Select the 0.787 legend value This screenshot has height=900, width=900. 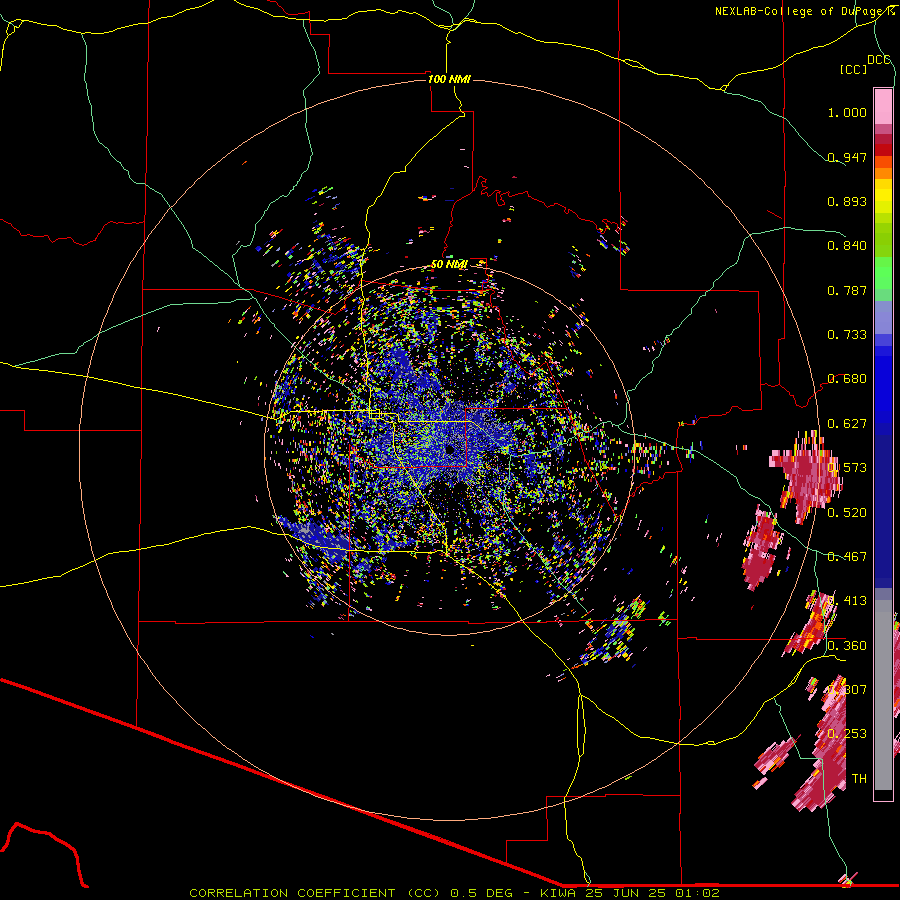click(847, 290)
